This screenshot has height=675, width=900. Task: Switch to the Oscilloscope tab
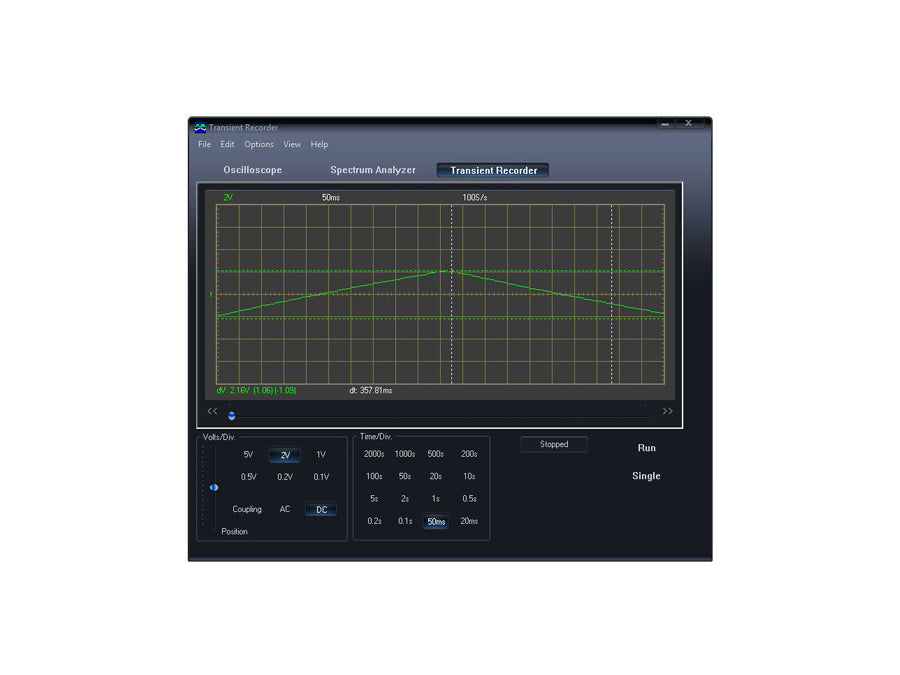tap(252, 170)
